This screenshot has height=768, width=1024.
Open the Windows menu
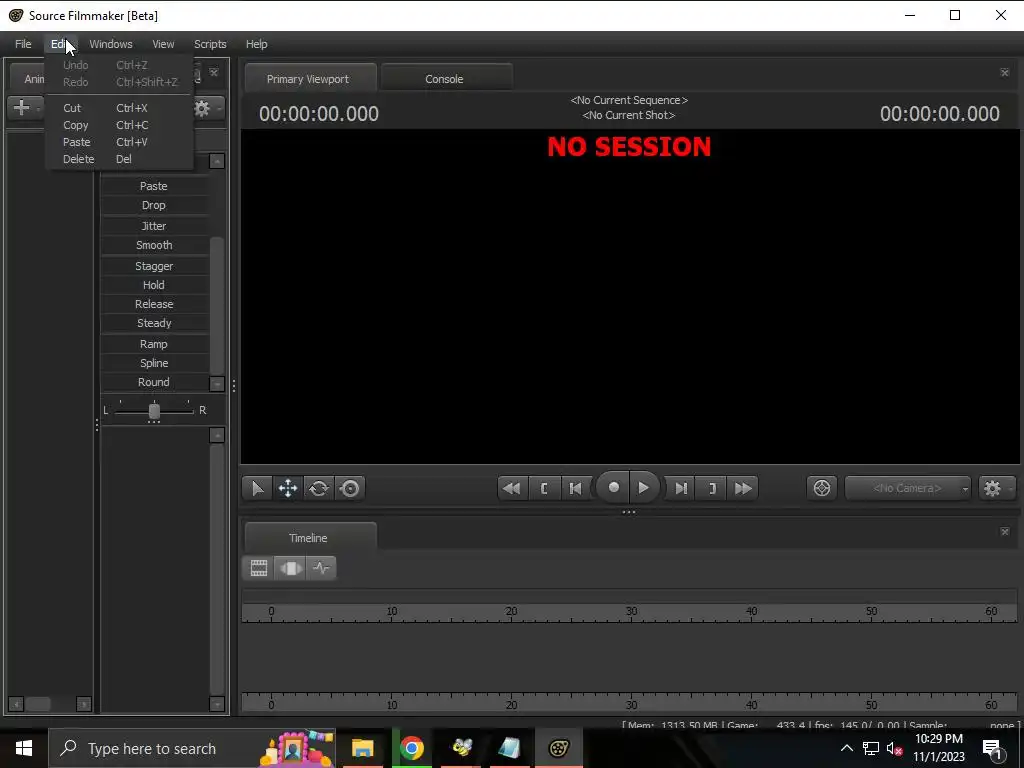[110, 44]
